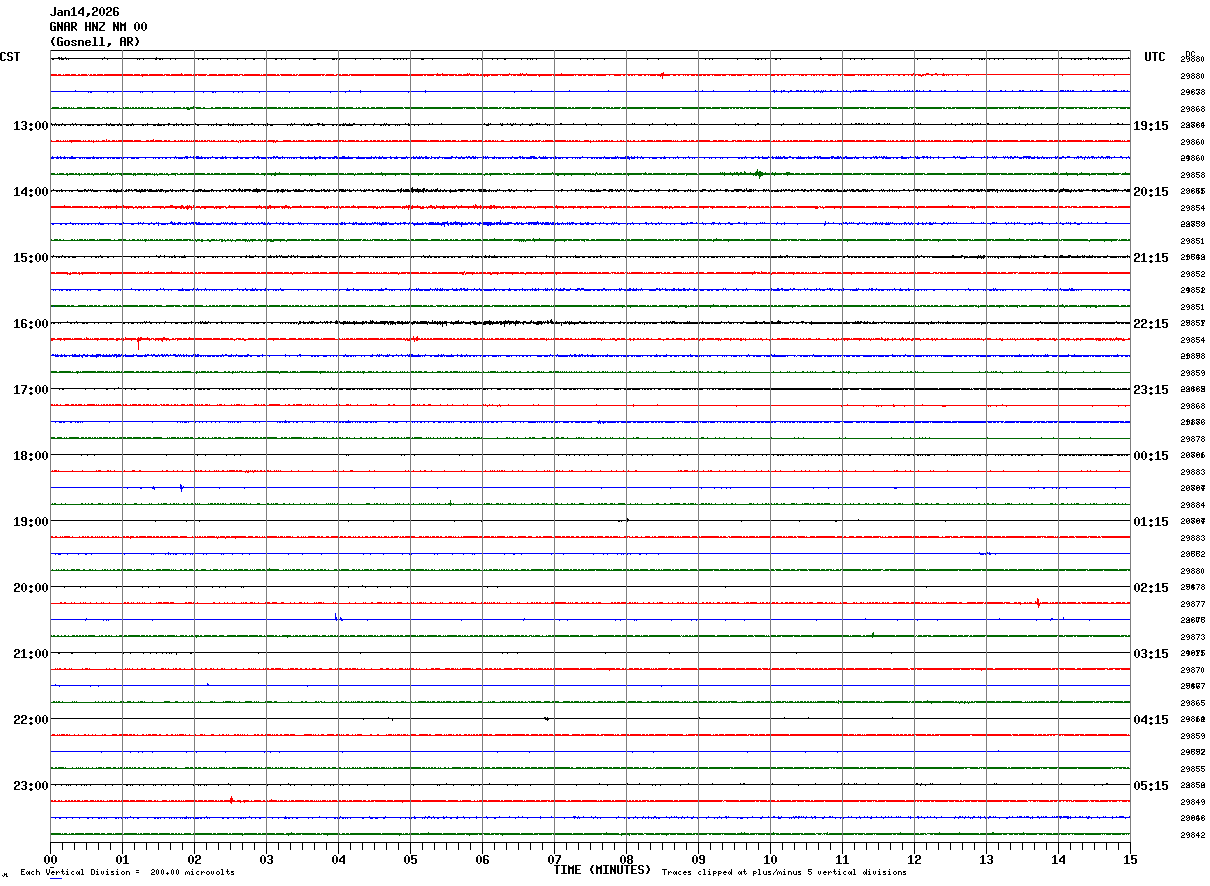Click the red spike below the 23:00 trace
1210x886 pixels.
[x=231, y=800]
